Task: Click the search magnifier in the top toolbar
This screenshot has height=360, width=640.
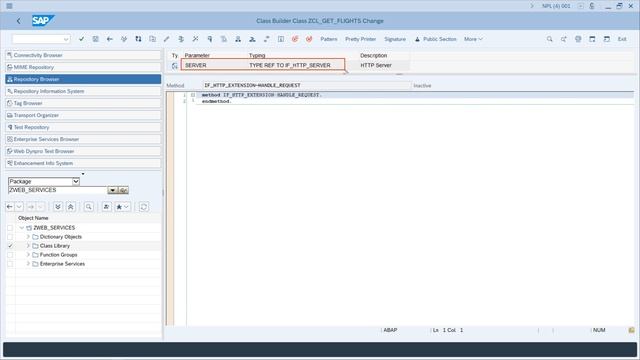Action: coord(549,39)
